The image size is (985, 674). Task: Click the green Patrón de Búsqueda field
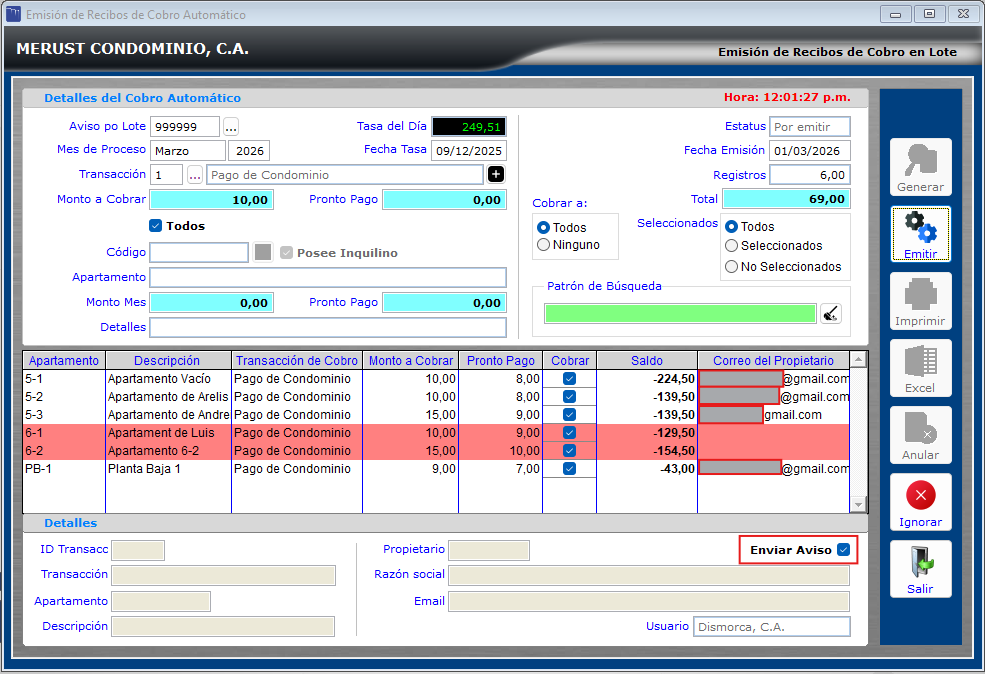[x=680, y=314]
